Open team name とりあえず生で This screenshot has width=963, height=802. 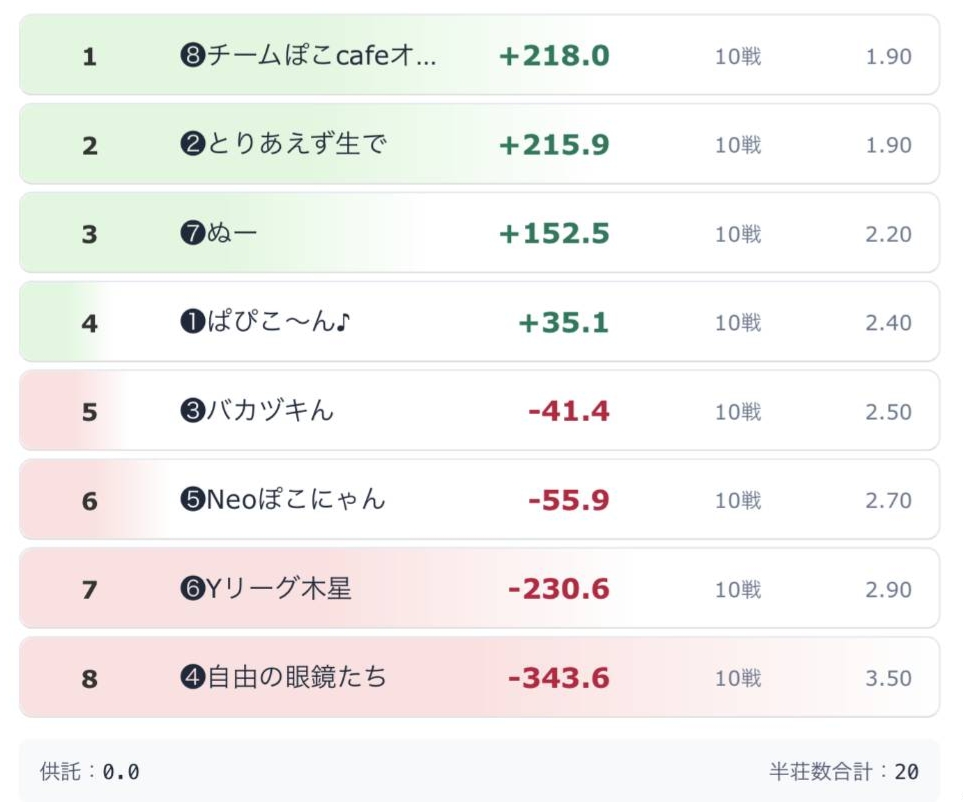[296, 145]
